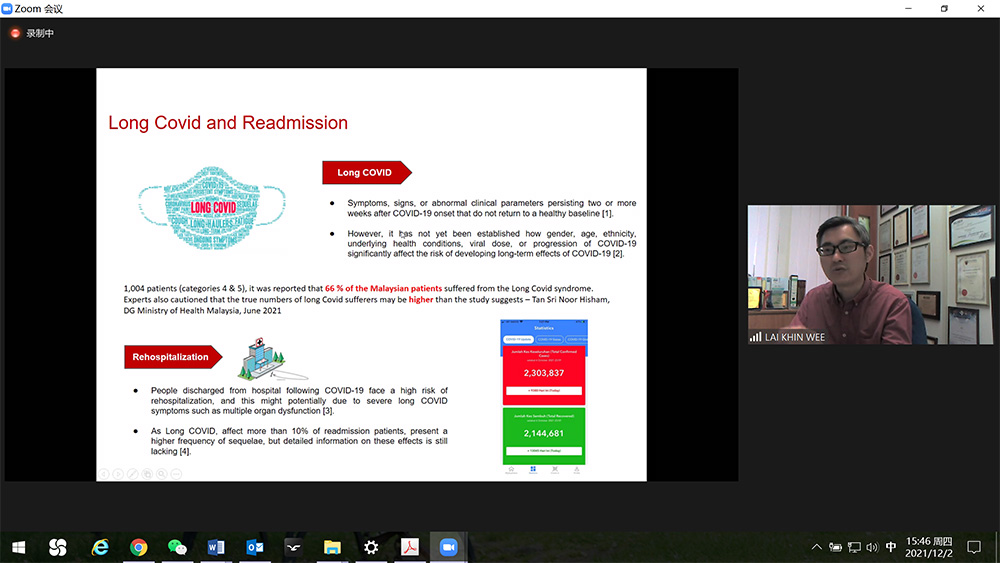Screen dimensions: 1000x563
Task: Click home icon in phone screenshot bottom bar
Action: point(511,470)
